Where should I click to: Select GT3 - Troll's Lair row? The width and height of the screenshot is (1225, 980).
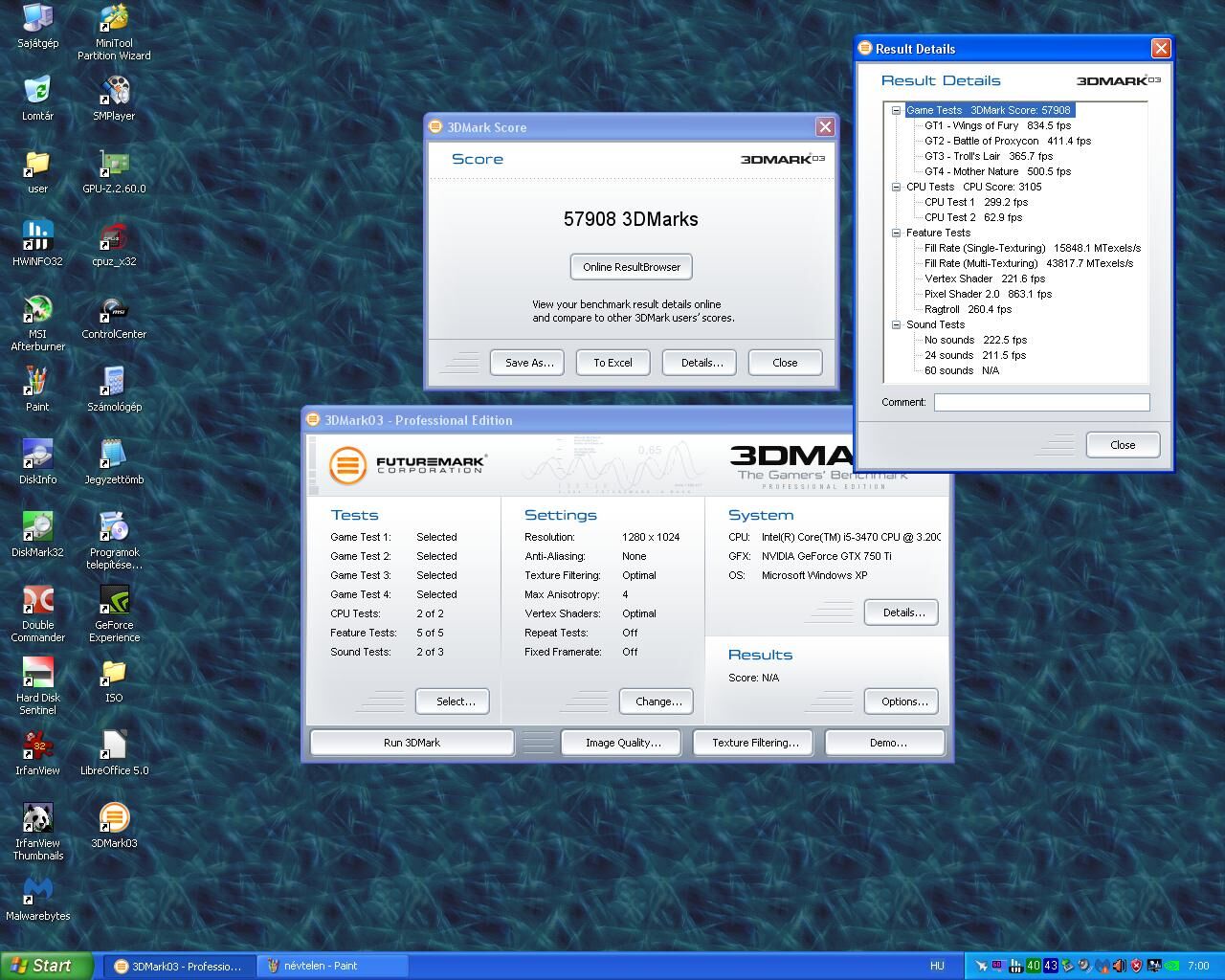(989, 156)
